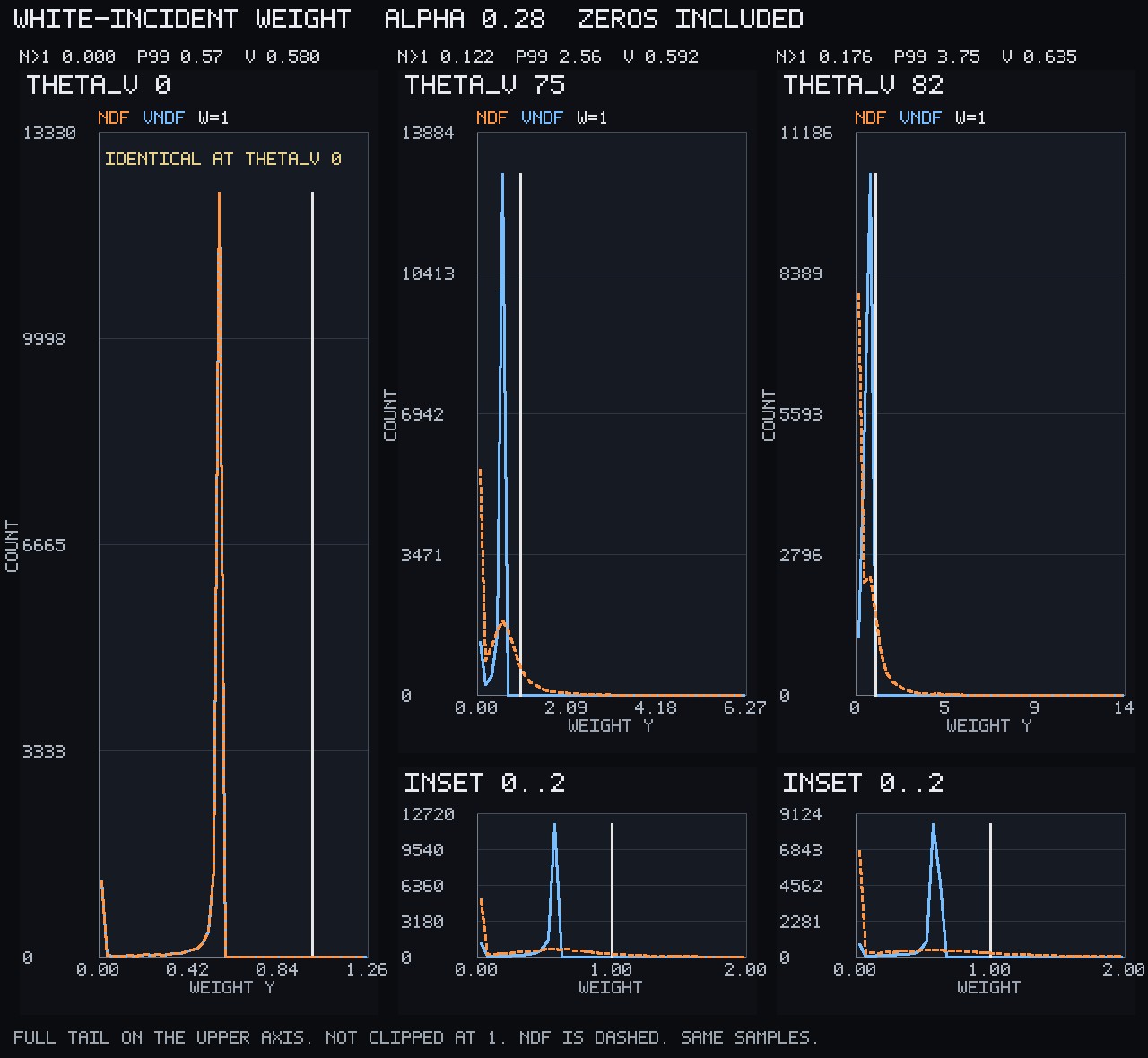Click the "IDENTICAL AT THETA_V 0" annotation
Image resolution: width=1148 pixels, height=1058 pixels.
tap(223, 159)
